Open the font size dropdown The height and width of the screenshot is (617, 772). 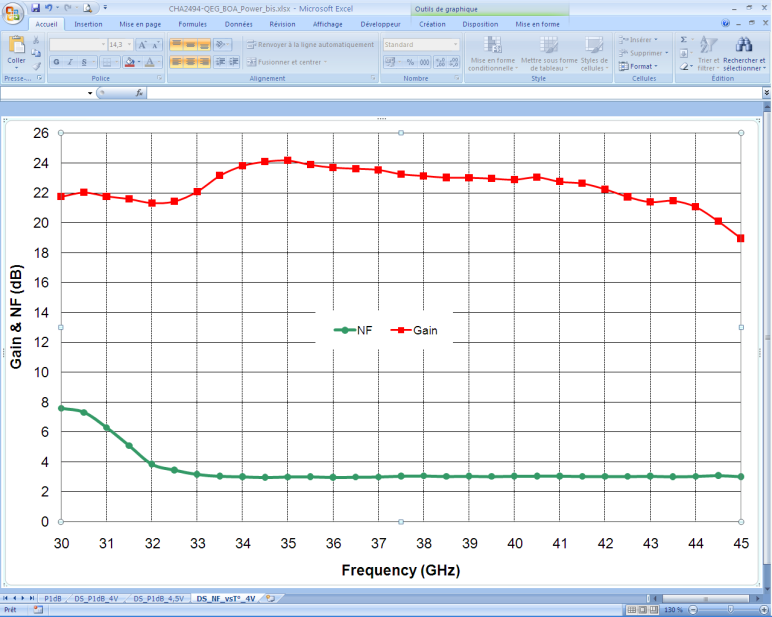click(x=128, y=45)
